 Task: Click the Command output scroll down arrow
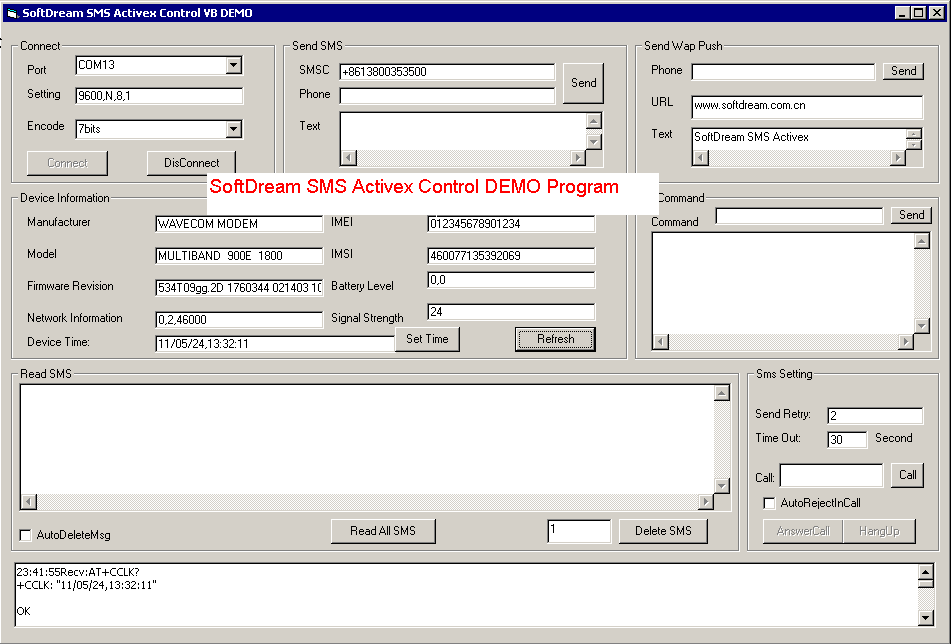(922, 326)
